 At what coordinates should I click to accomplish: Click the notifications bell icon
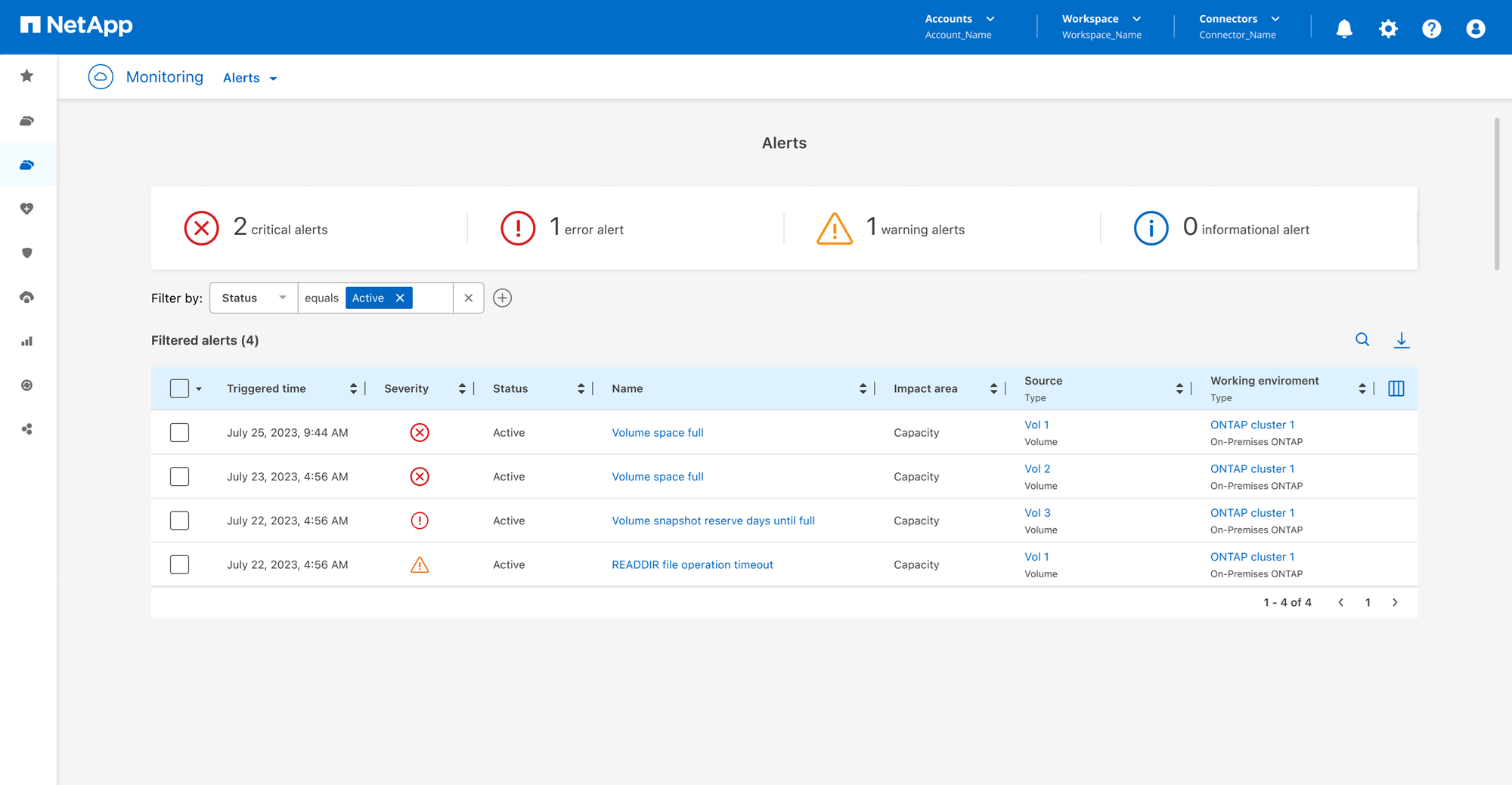tap(1343, 29)
